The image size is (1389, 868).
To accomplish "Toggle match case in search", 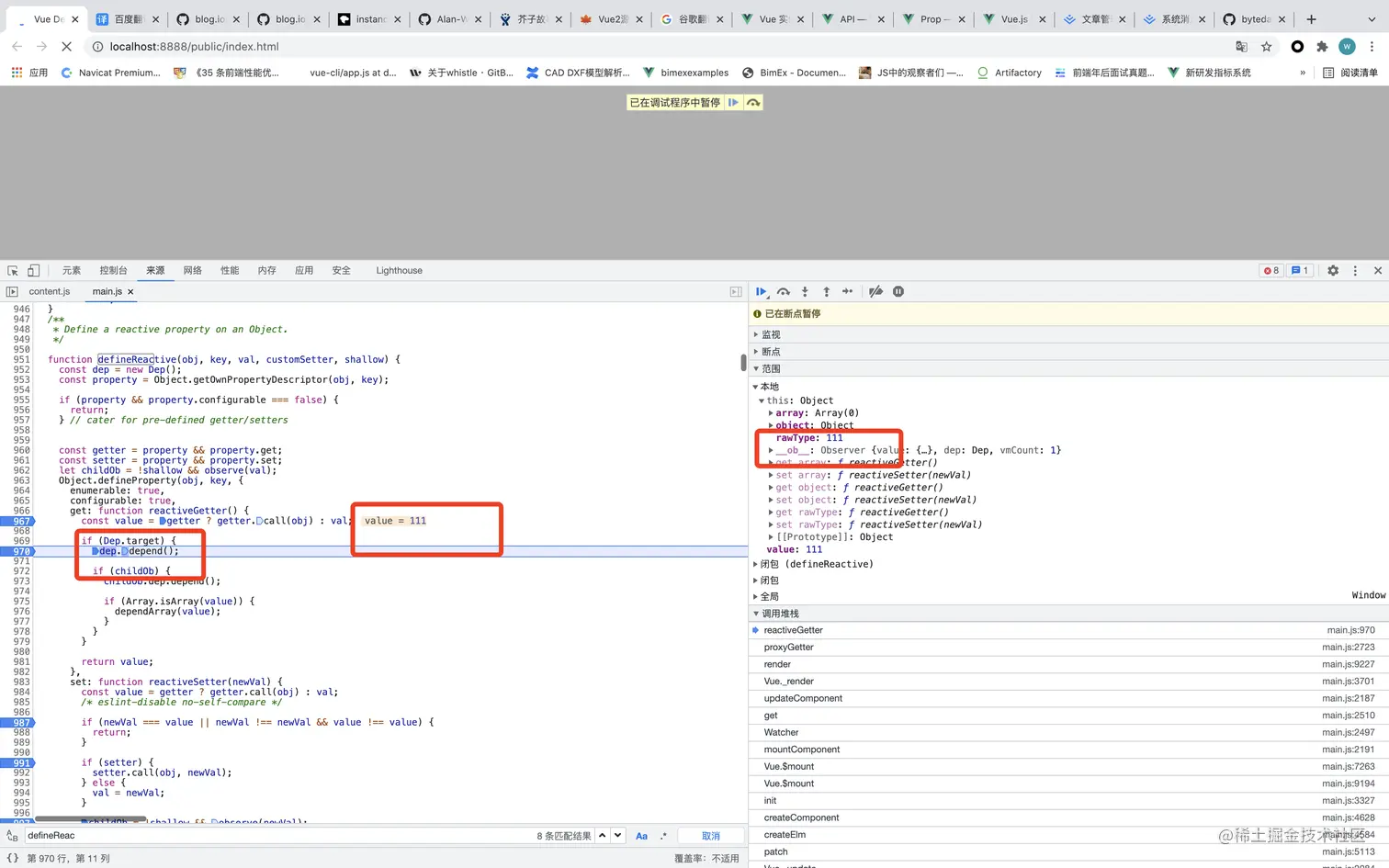I will coord(641,836).
